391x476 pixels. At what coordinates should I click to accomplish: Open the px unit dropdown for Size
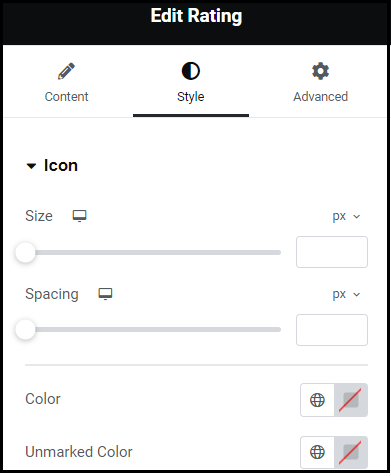point(347,216)
